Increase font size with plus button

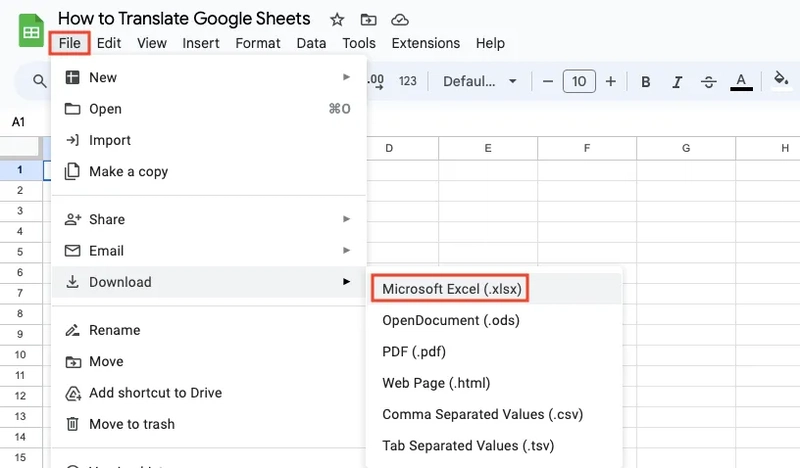pyautogui.click(x=611, y=81)
